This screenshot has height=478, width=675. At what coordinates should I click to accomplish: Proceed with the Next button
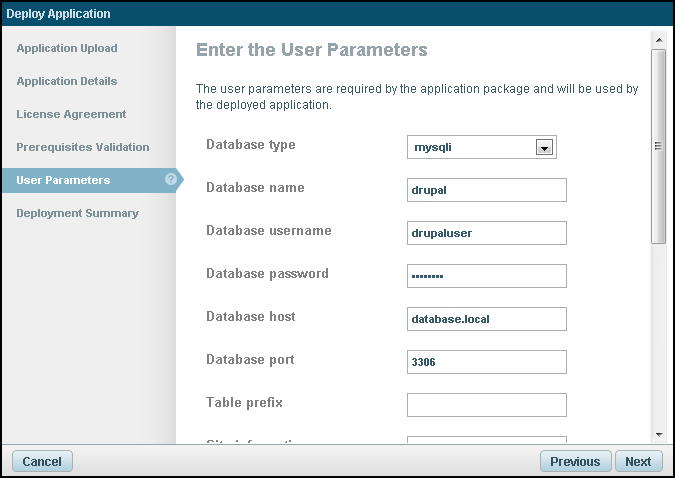(638, 461)
